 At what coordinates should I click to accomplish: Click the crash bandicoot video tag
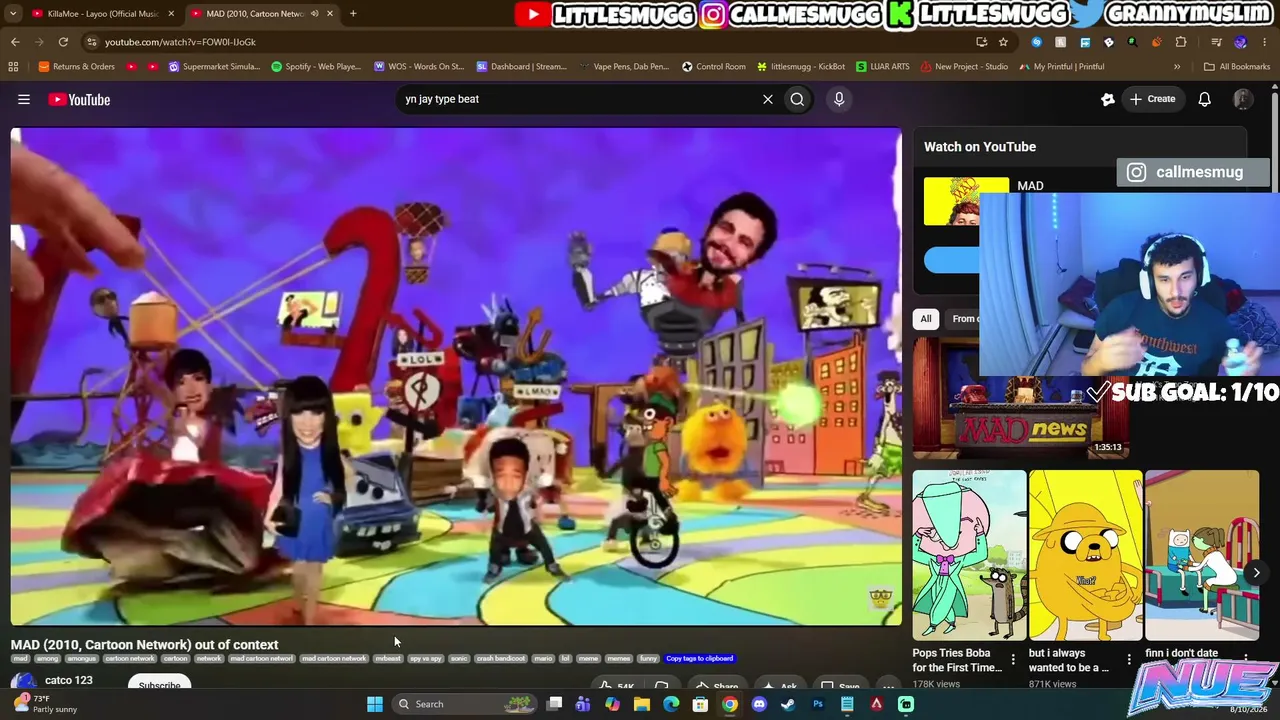point(500,659)
